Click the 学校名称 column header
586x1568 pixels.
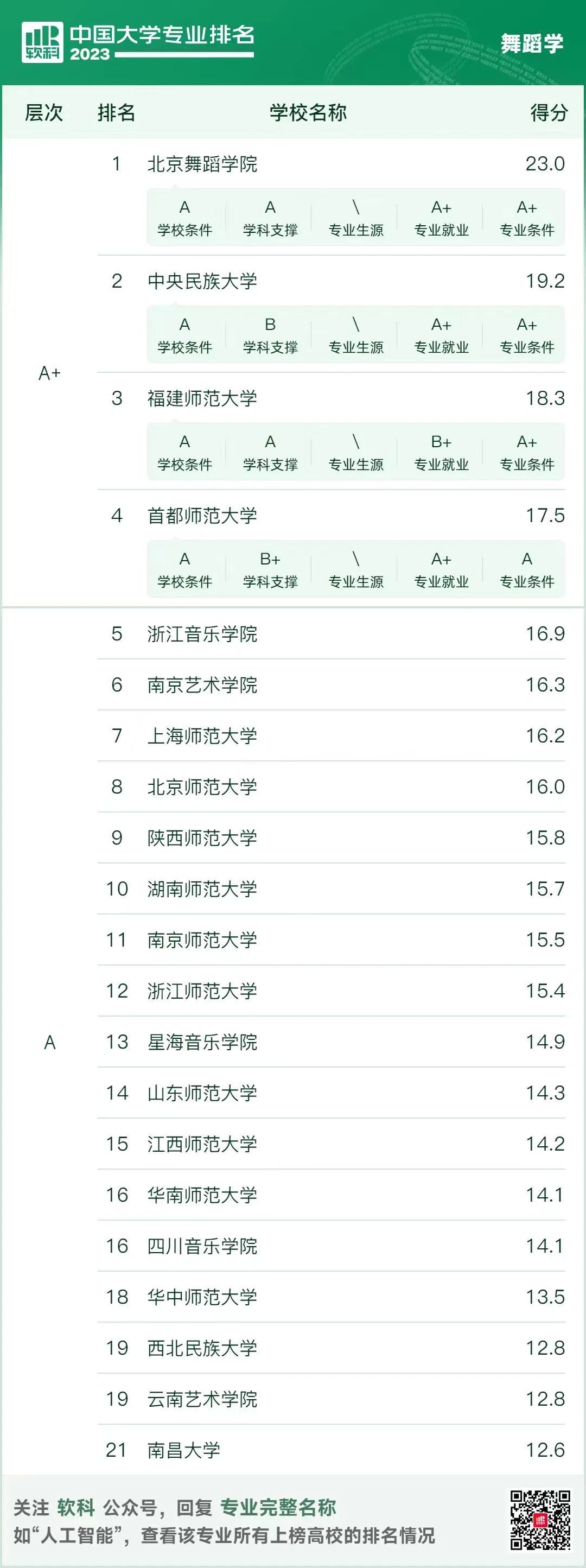click(x=308, y=112)
